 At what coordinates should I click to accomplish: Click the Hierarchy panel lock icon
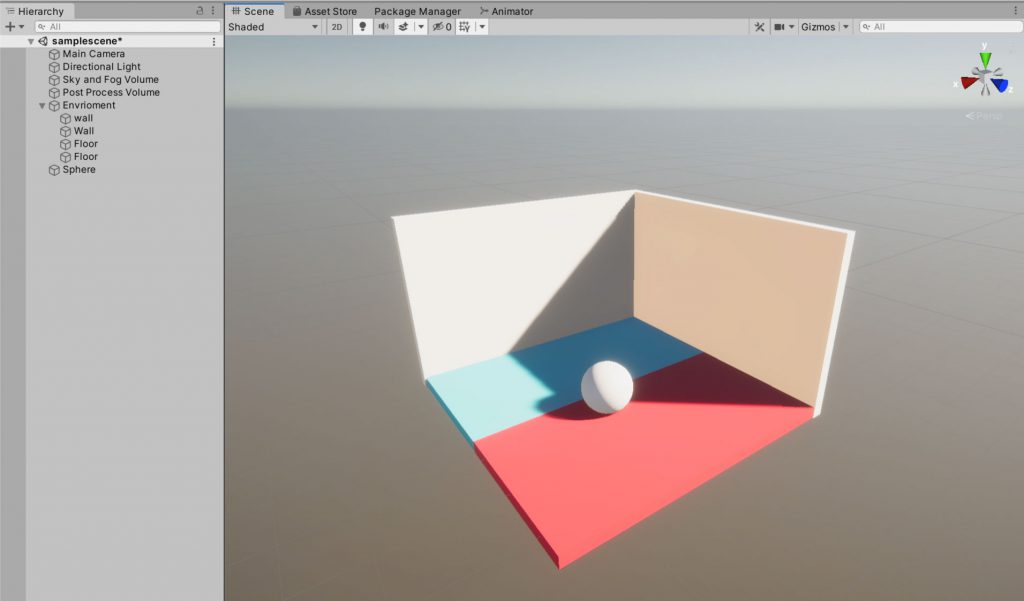point(200,11)
